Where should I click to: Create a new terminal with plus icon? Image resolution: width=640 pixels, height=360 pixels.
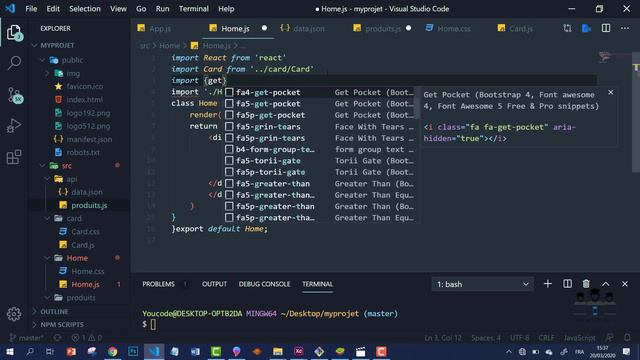(x=548, y=284)
